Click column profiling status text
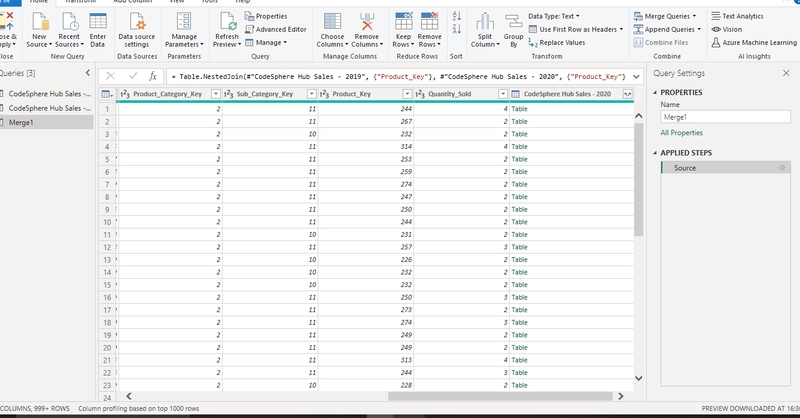800x418 pixels. click(139, 408)
